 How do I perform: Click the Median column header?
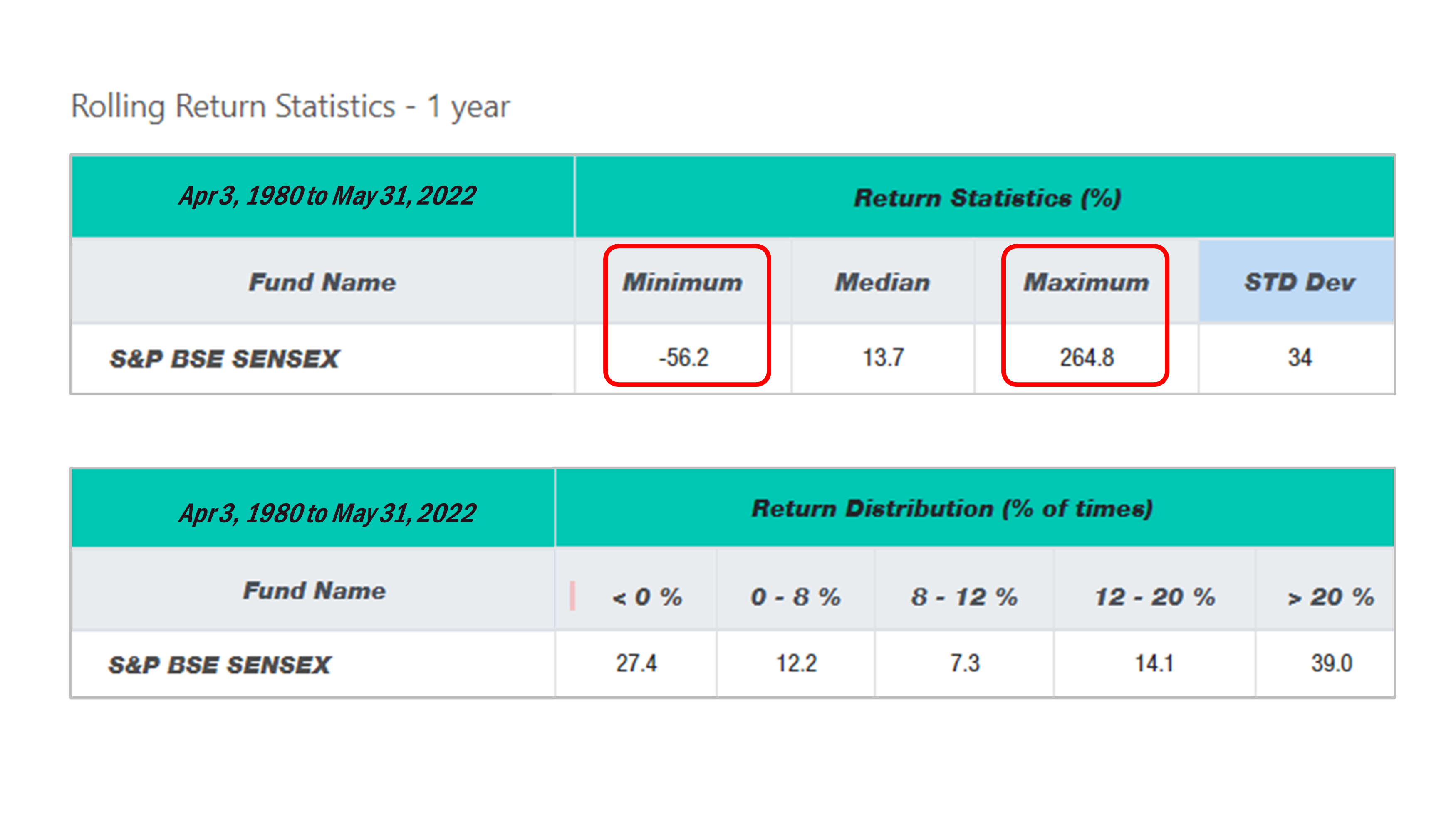tap(882, 282)
